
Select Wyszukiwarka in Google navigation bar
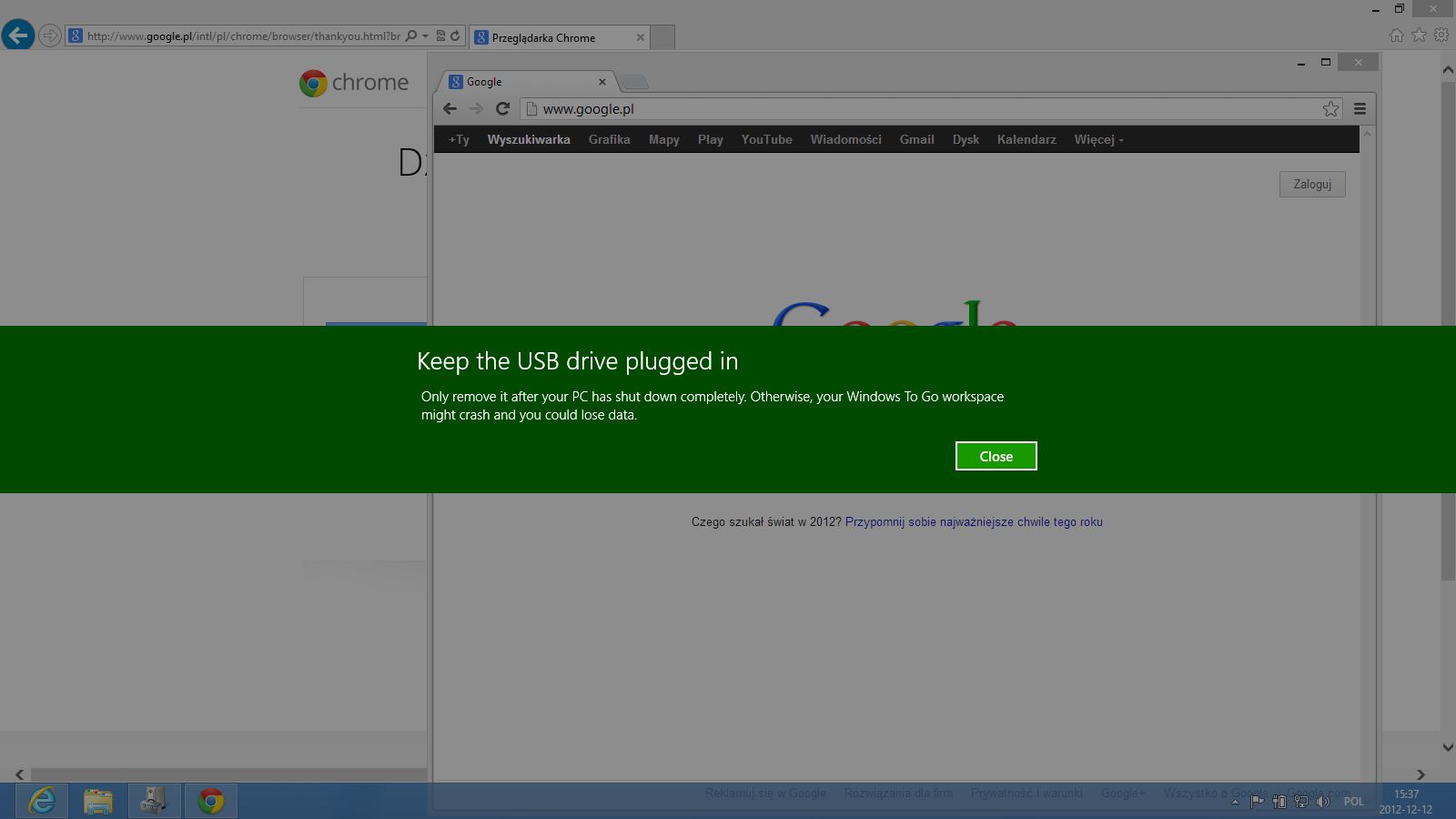click(x=529, y=139)
